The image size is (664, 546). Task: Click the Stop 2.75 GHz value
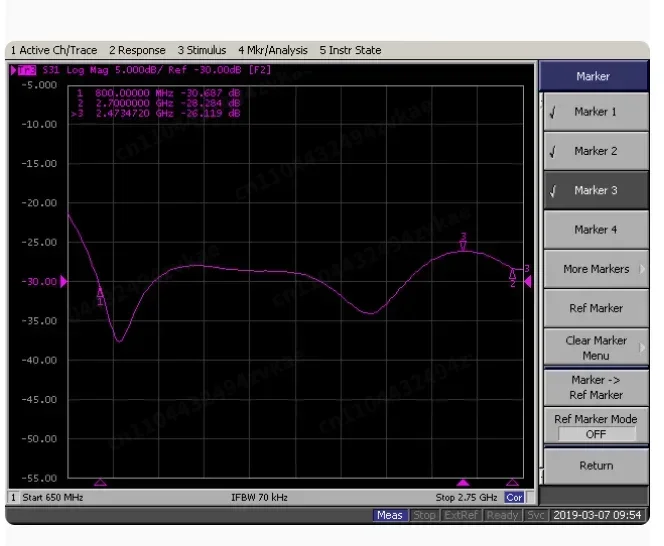point(466,498)
